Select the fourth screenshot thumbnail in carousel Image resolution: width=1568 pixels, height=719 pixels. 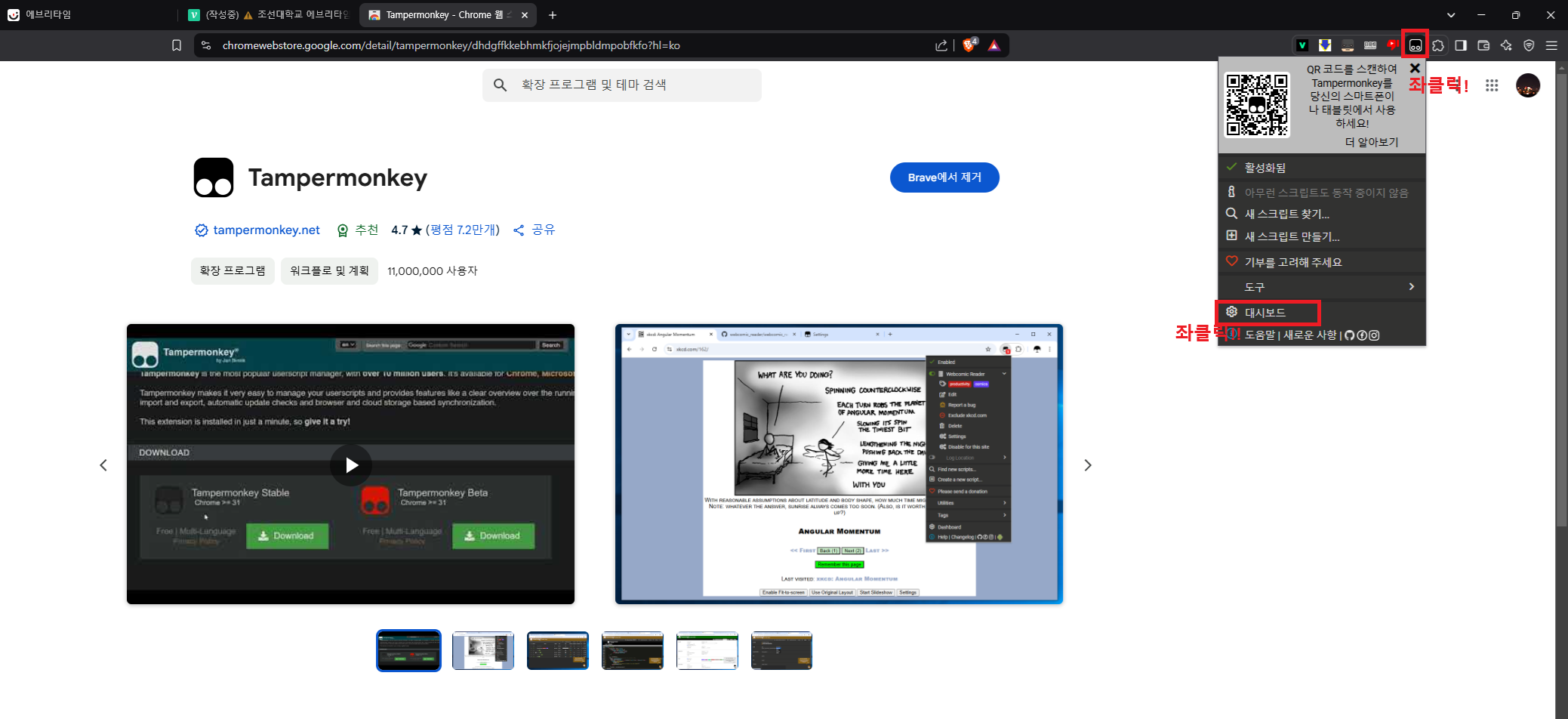(x=633, y=650)
